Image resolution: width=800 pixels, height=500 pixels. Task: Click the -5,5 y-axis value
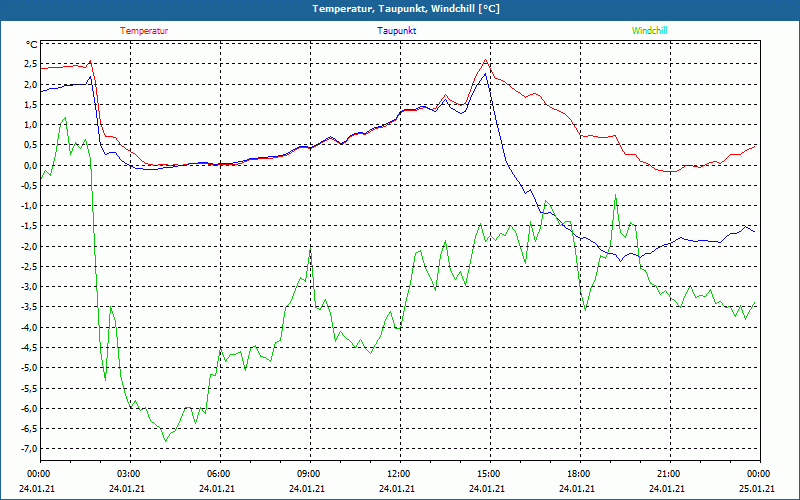click(x=29, y=388)
